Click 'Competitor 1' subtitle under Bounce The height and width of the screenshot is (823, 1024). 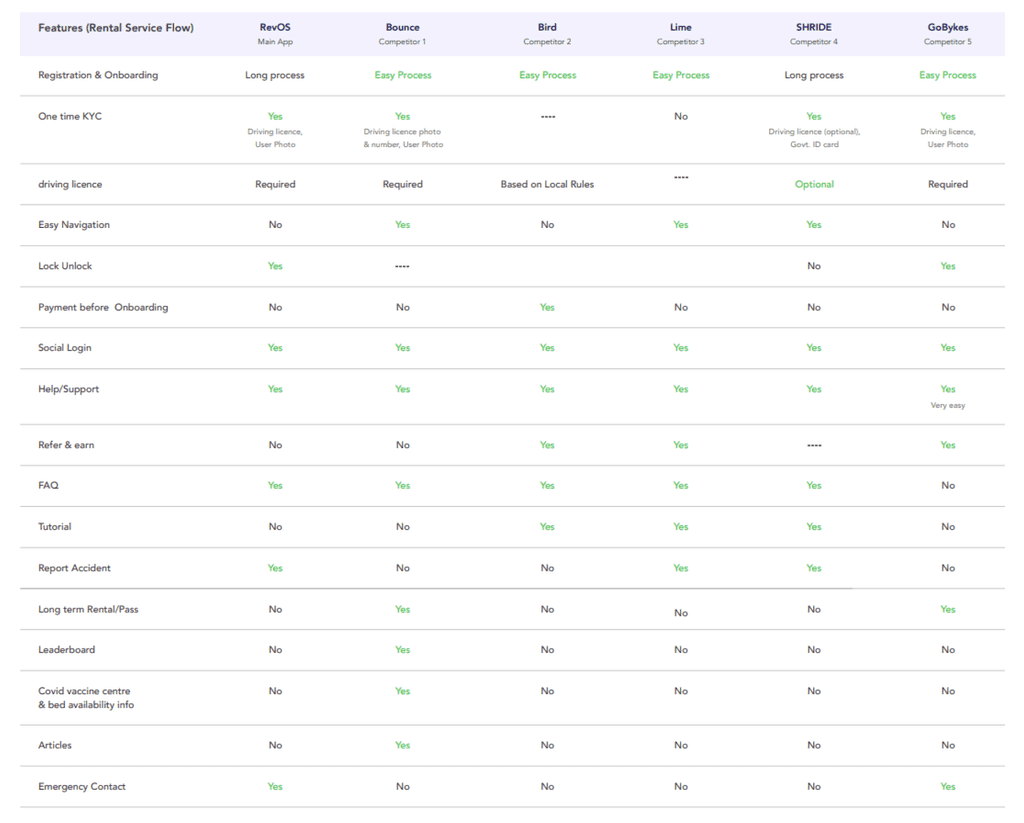(x=402, y=42)
